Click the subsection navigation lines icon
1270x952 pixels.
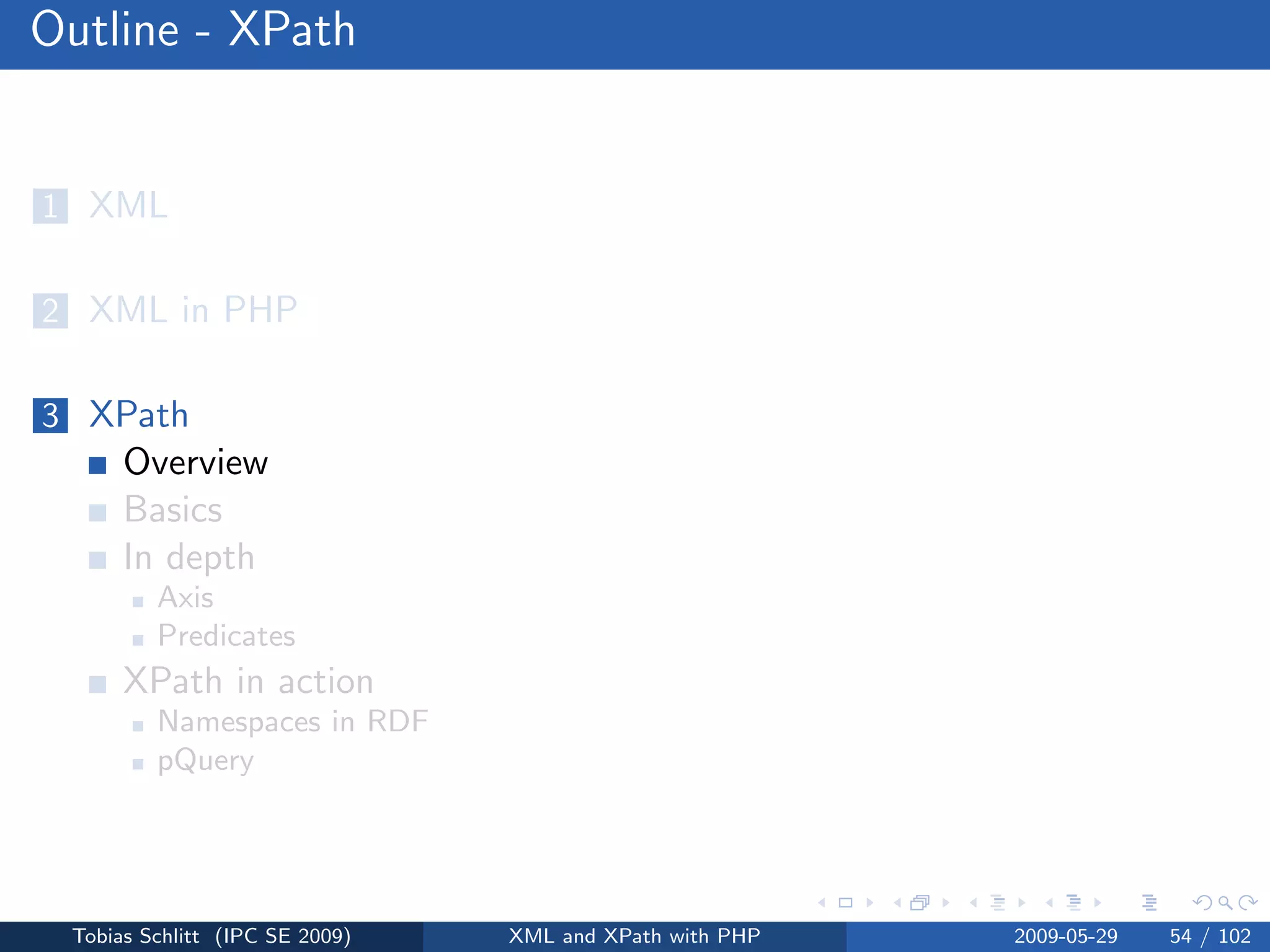click(x=997, y=903)
